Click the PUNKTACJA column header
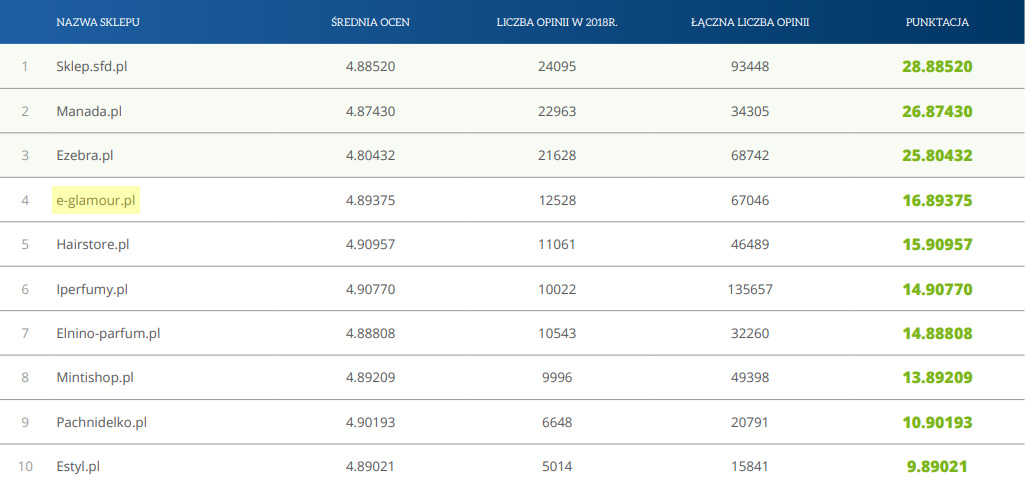The height and width of the screenshot is (492, 1026). [x=937, y=22]
